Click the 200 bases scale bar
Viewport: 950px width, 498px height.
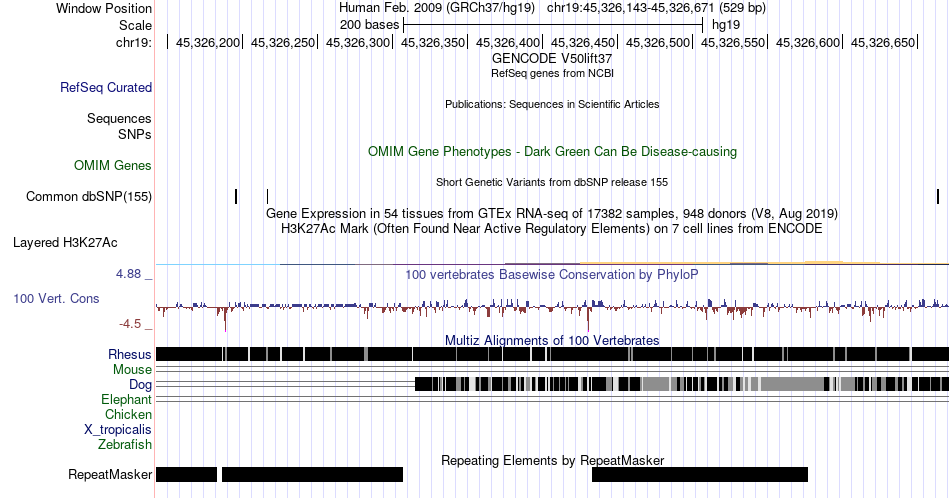pos(553,25)
